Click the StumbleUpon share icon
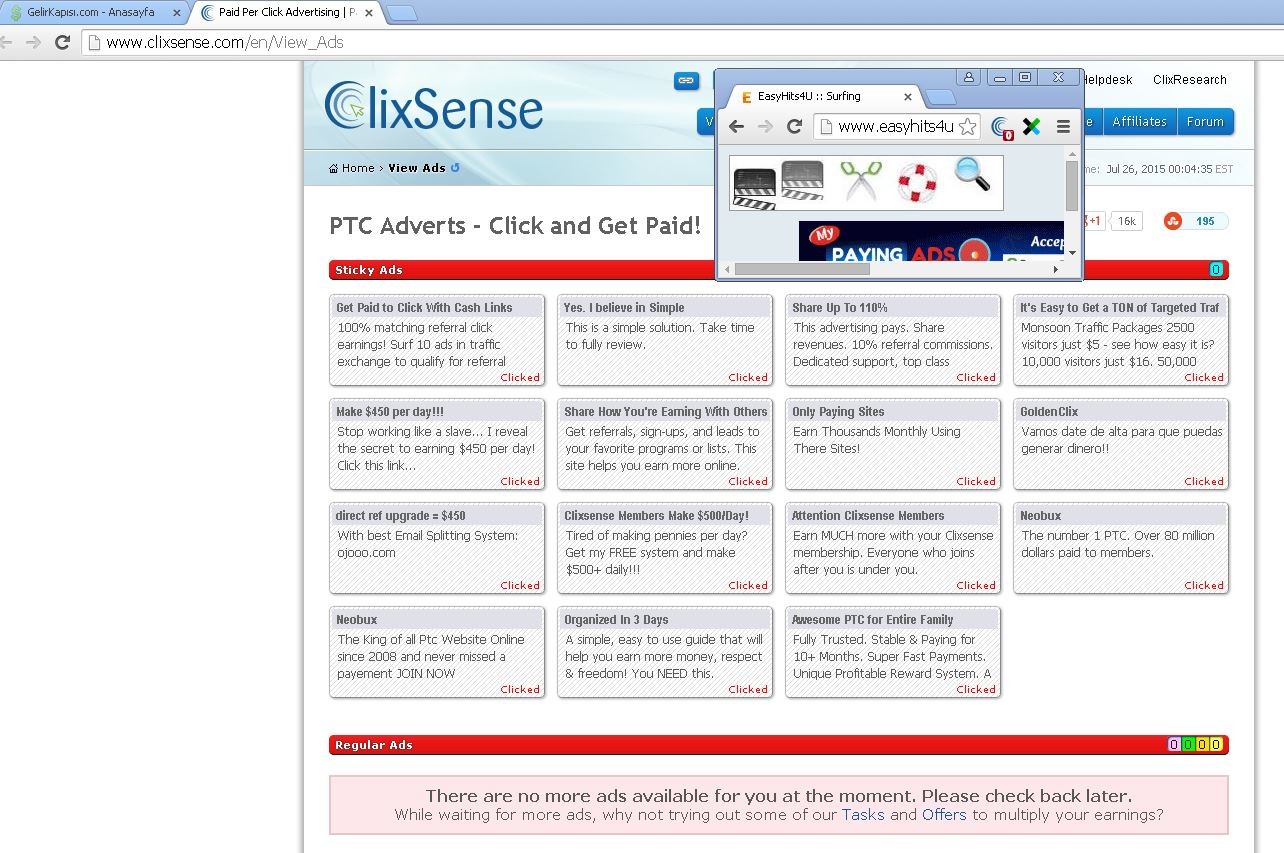This screenshot has width=1284, height=853. 1172,221
